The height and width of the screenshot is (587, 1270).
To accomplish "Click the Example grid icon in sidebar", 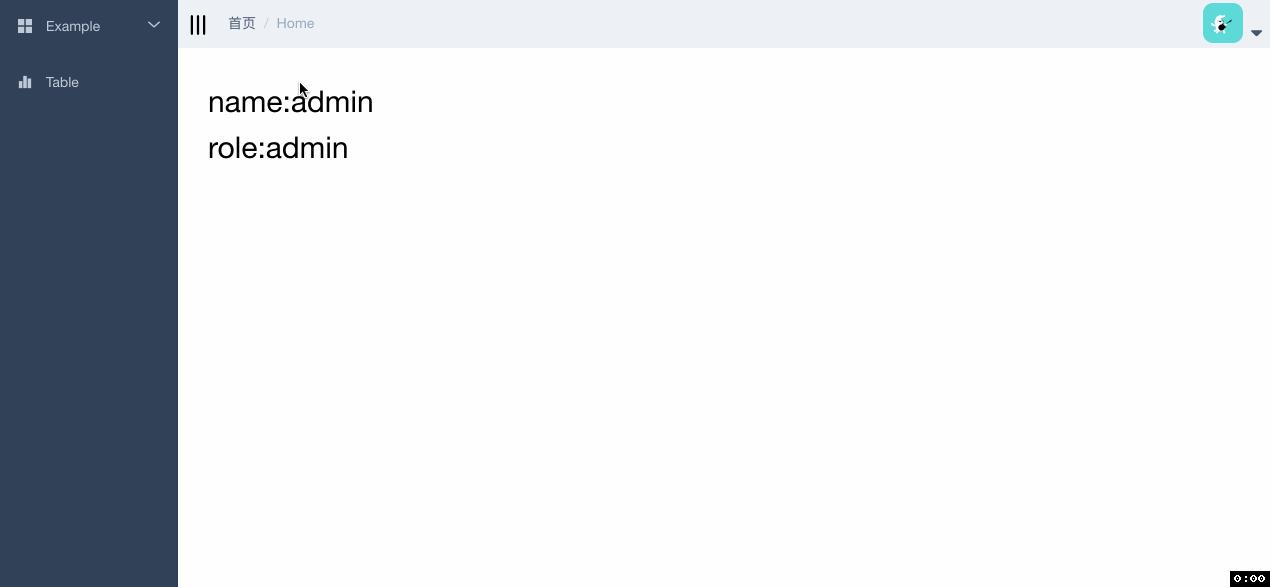I will 25,26.
